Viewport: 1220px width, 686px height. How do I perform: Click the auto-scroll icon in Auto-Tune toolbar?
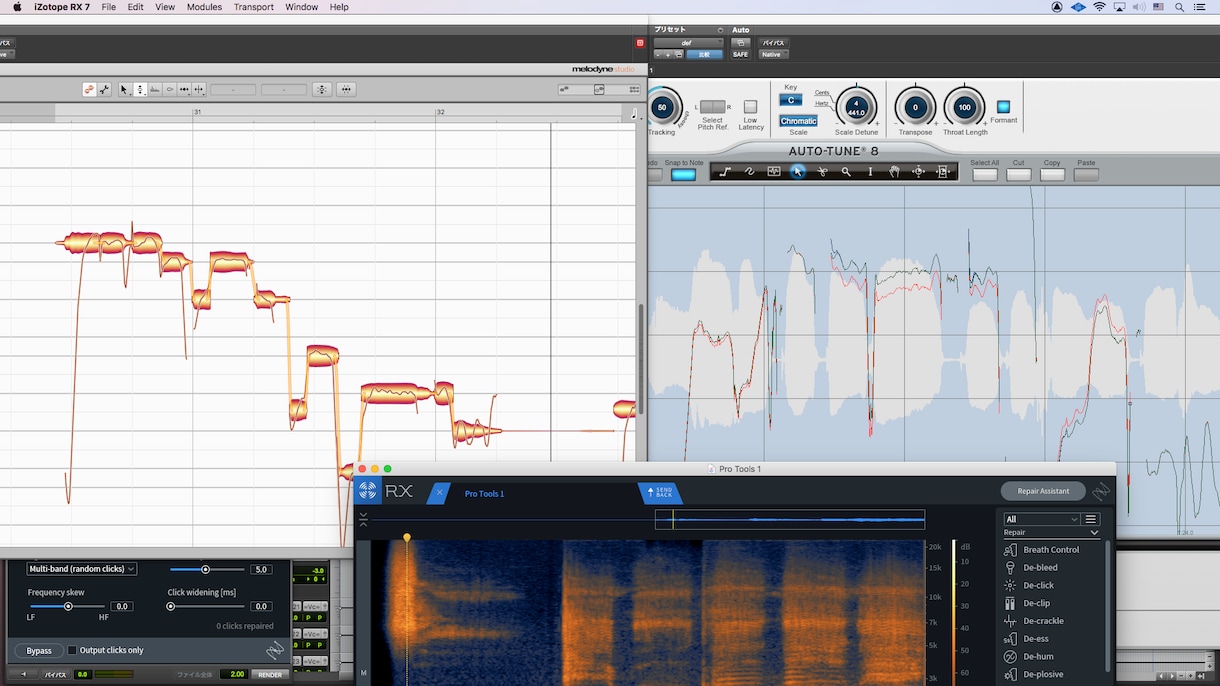point(942,172)
